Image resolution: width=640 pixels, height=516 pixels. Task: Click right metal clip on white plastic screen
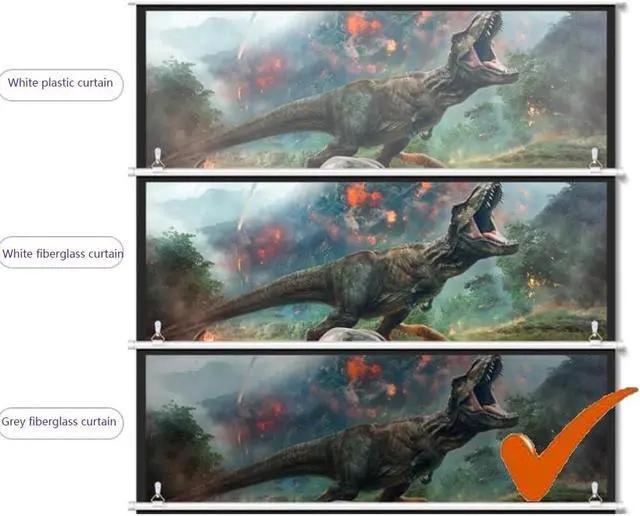click(595, 158)
